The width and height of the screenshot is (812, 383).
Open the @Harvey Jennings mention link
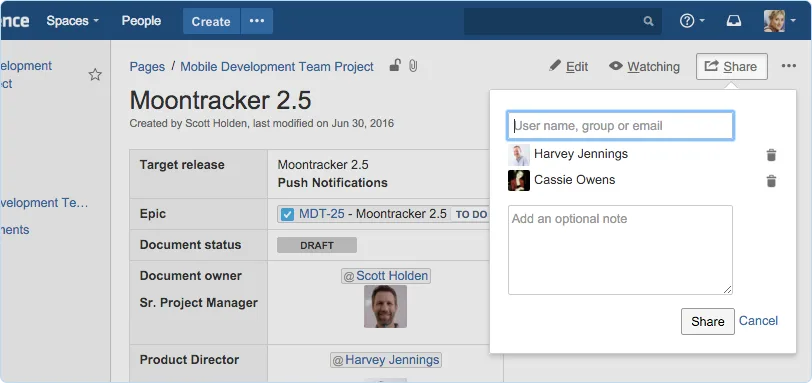pyautogui.click(x=386, y=360)
